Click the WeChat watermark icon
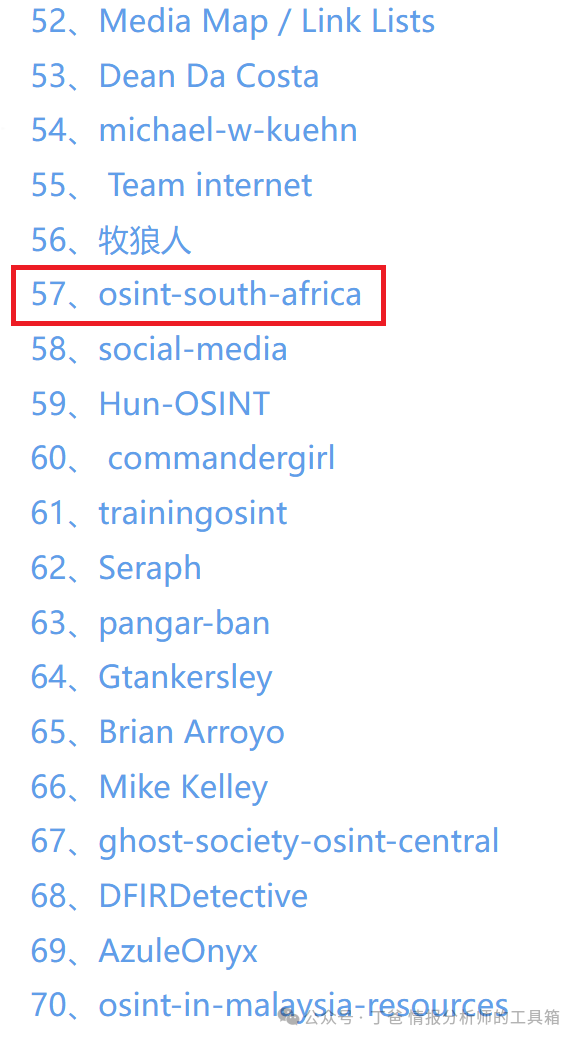Viewport: 578px width, 1040px height. point(289,1016)
